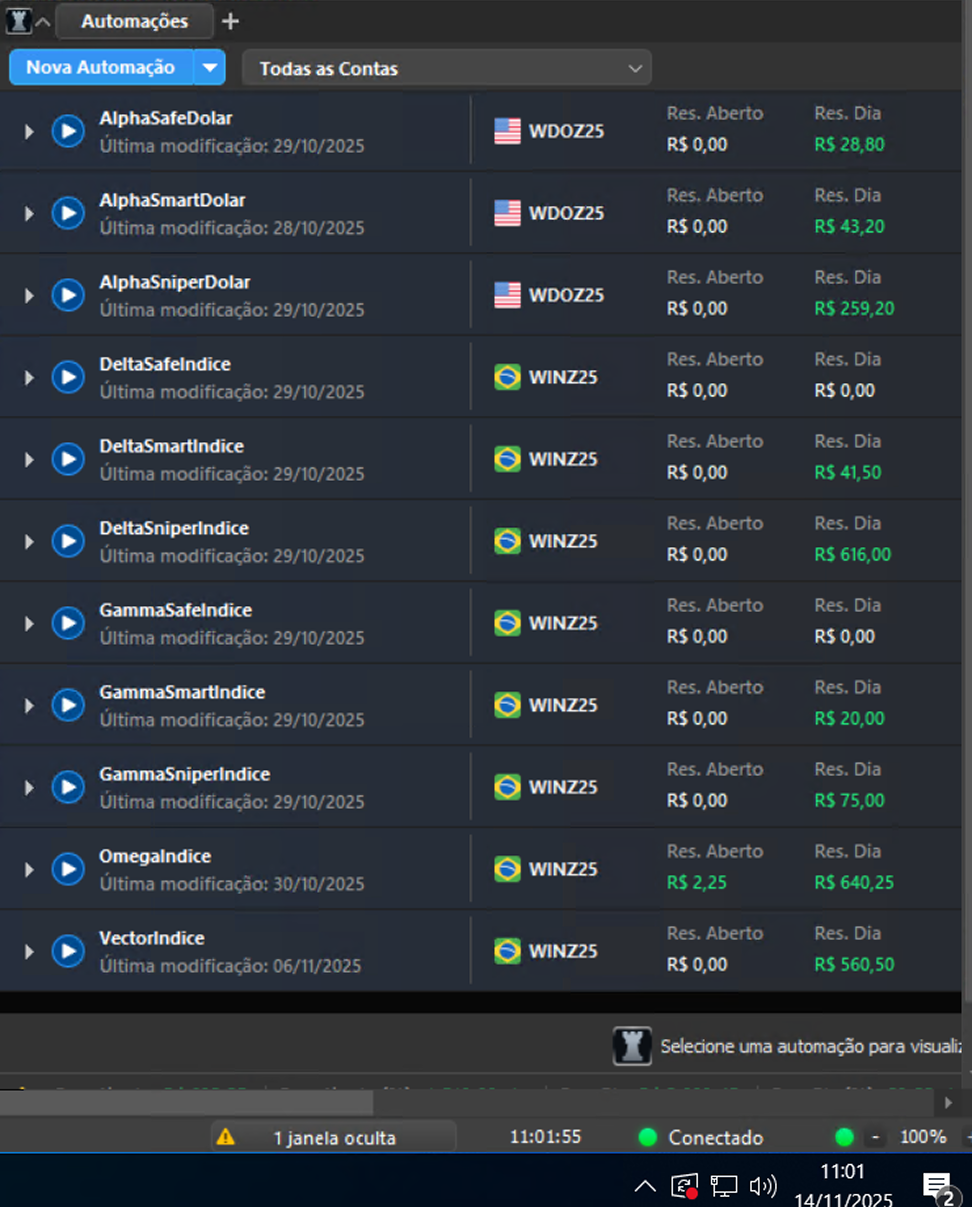Click the volume speaker tray icon
This screenshot has height=1207, width=972.
(763, 1186)
